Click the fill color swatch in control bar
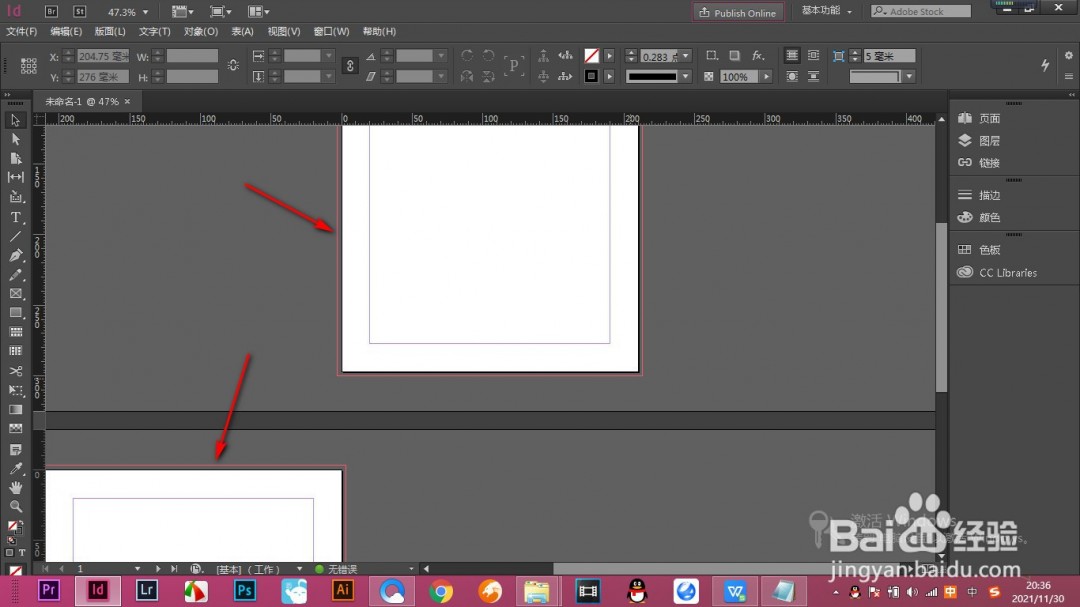Screen dimensions: 1080x607 [592, 56]
